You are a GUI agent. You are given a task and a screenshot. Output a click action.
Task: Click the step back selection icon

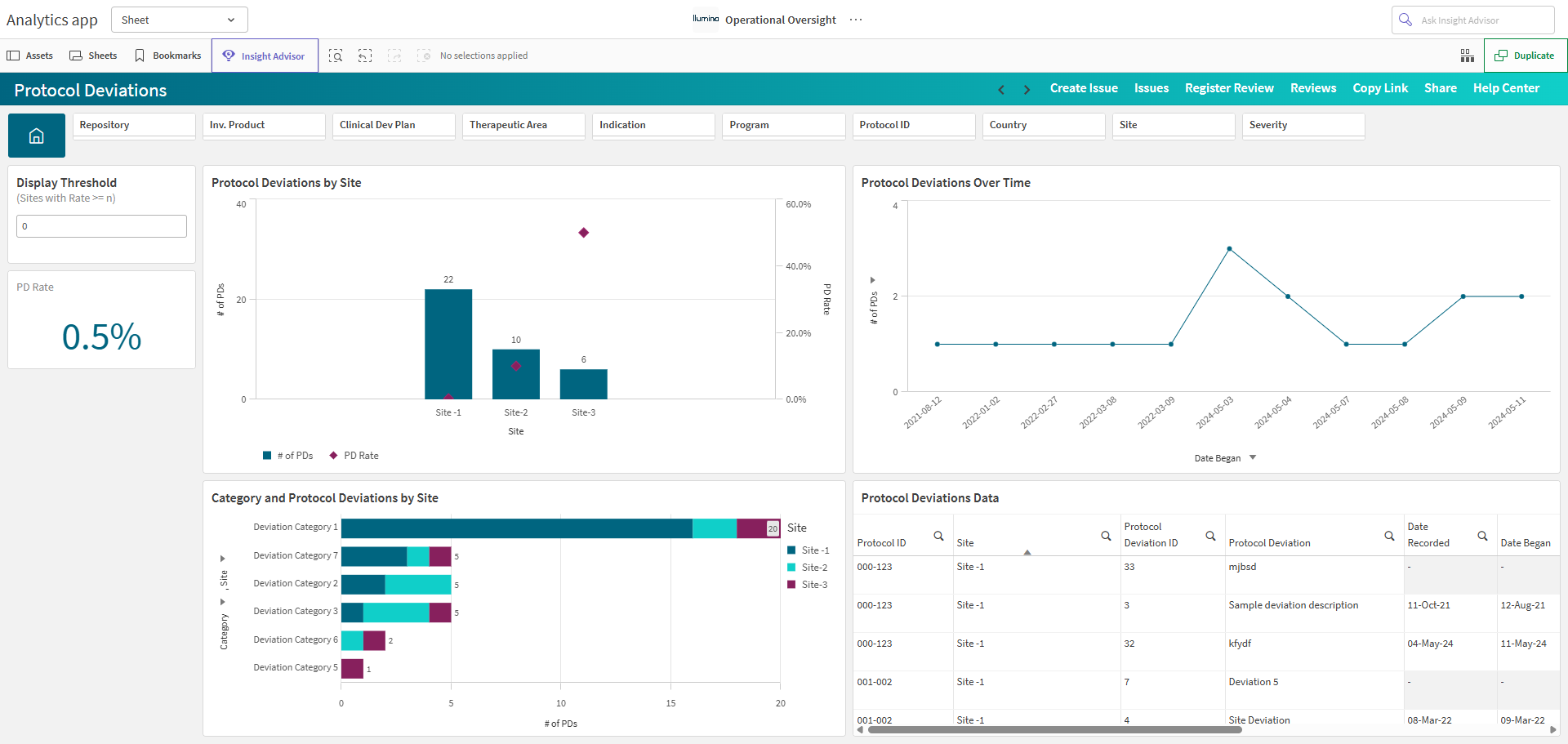365,56
